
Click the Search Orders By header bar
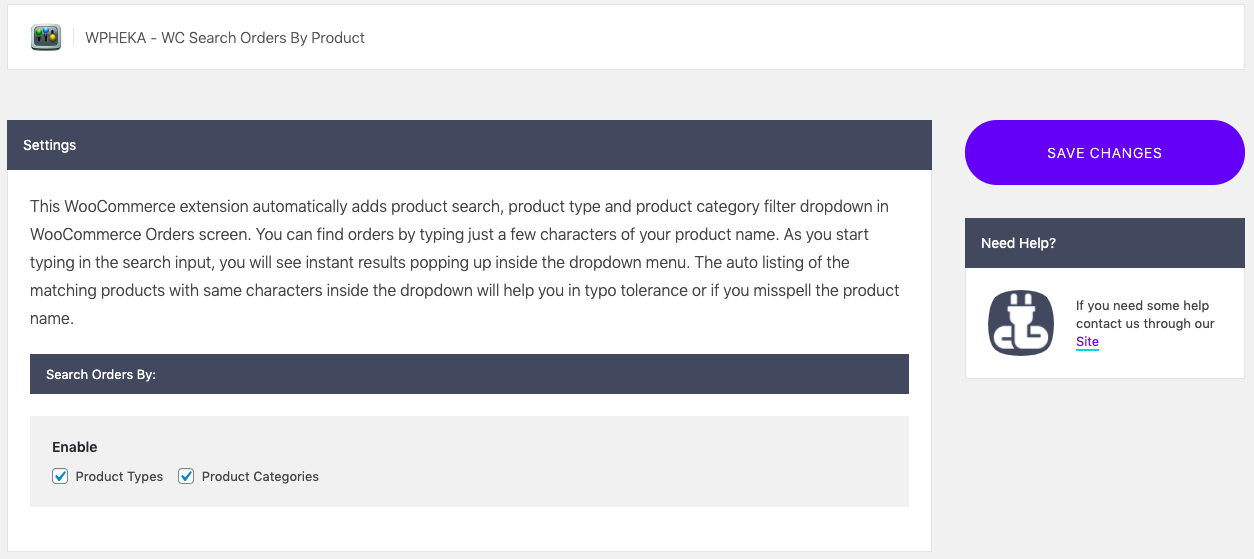(x=469, y=374)
